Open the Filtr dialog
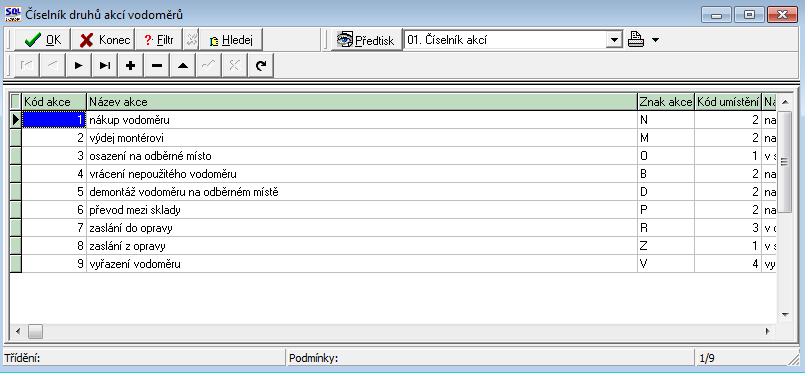Screen dimensions: 808x376 click(x=158, y=40)
